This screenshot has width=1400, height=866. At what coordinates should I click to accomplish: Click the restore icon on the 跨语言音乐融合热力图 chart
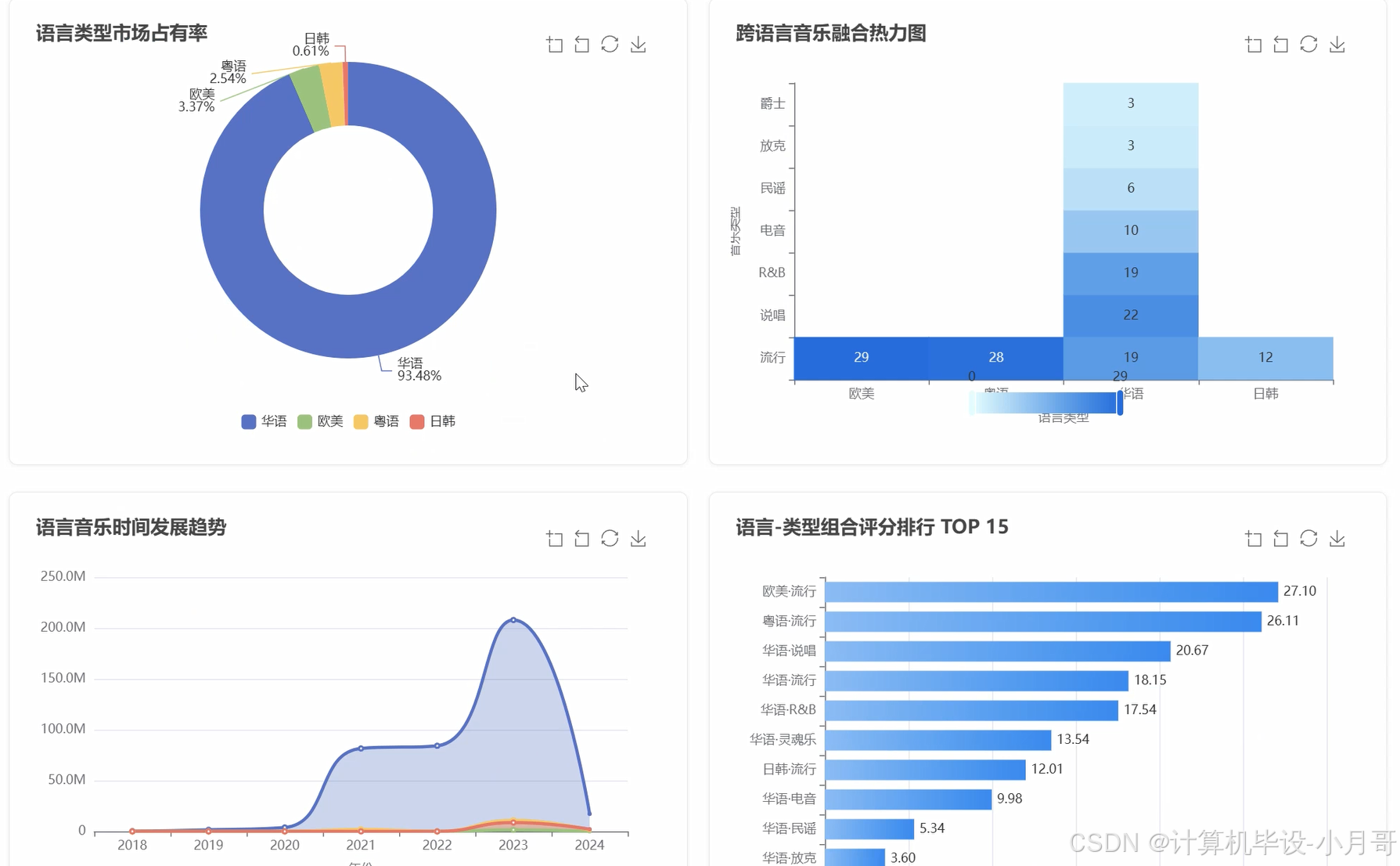[1280, 45]
